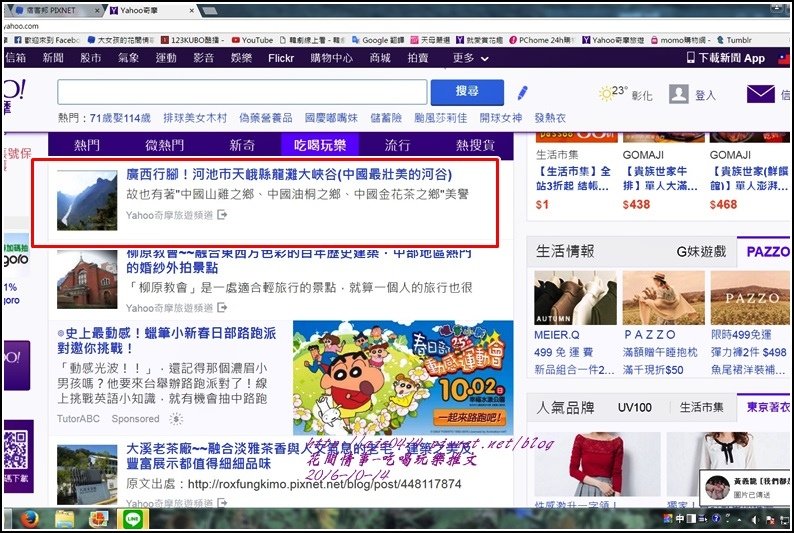This screenshot has height=533, width=794.
Task: Select the 熱門 tab
Action: 87,145
